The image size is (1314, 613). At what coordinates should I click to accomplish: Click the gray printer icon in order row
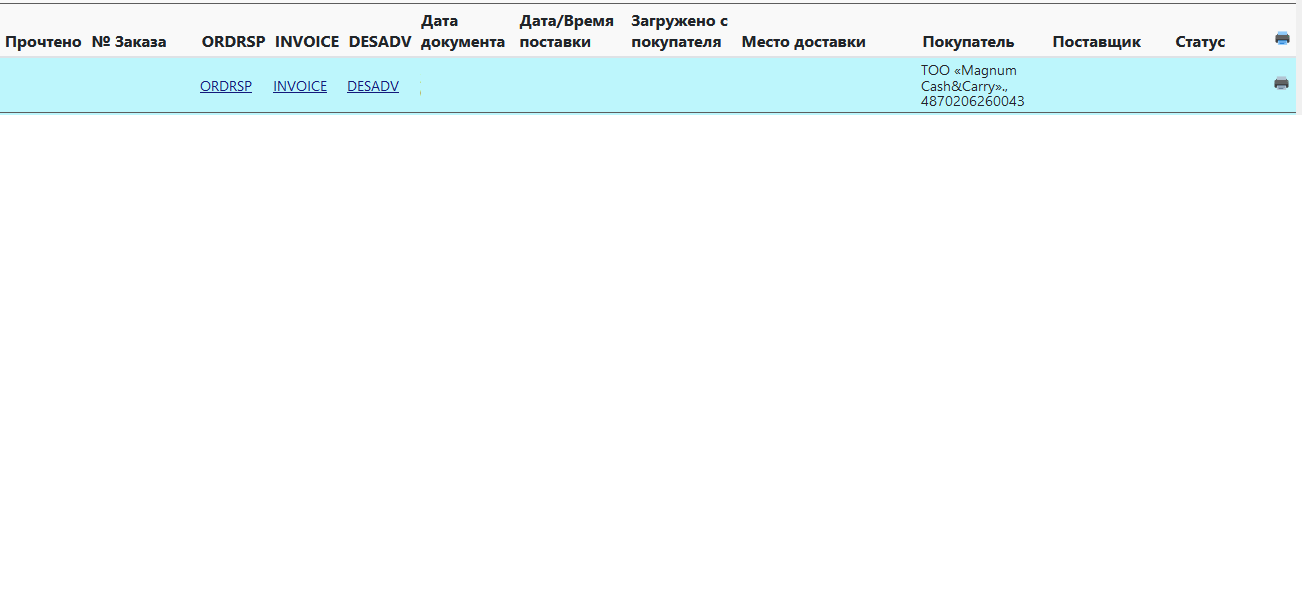[1281, 84]
